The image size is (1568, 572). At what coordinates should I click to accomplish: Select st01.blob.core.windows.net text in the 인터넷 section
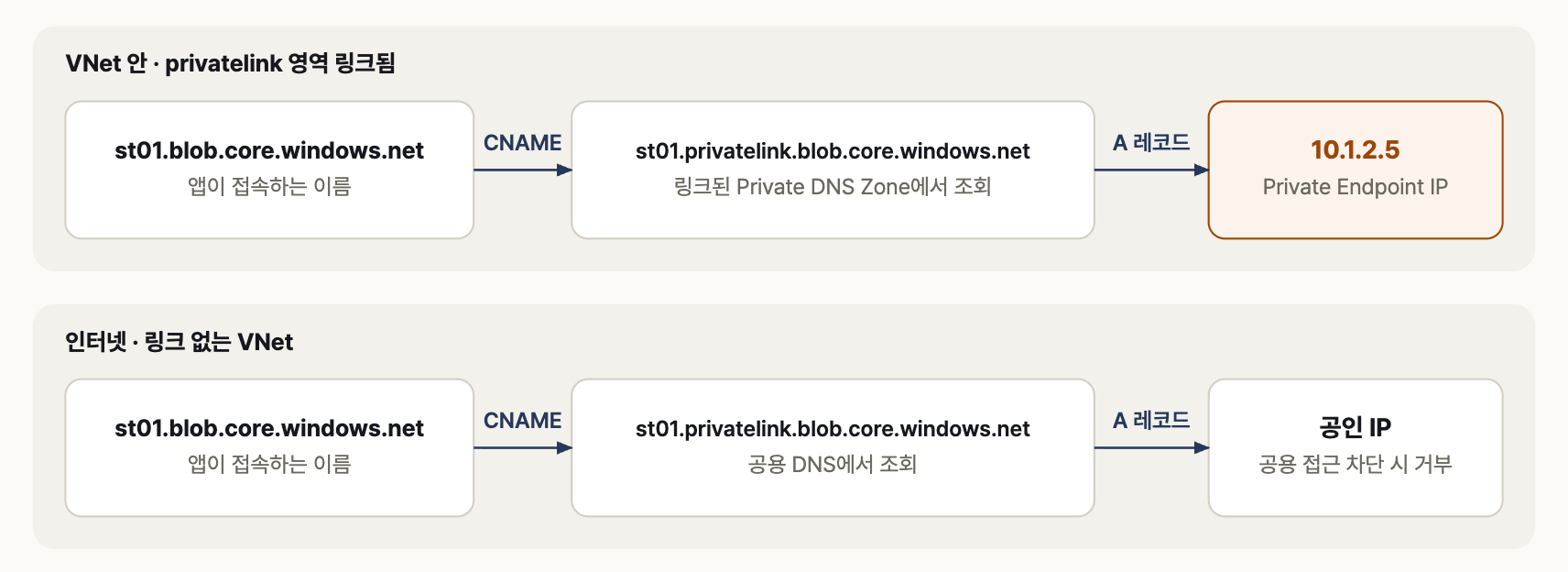coord(269,428)
